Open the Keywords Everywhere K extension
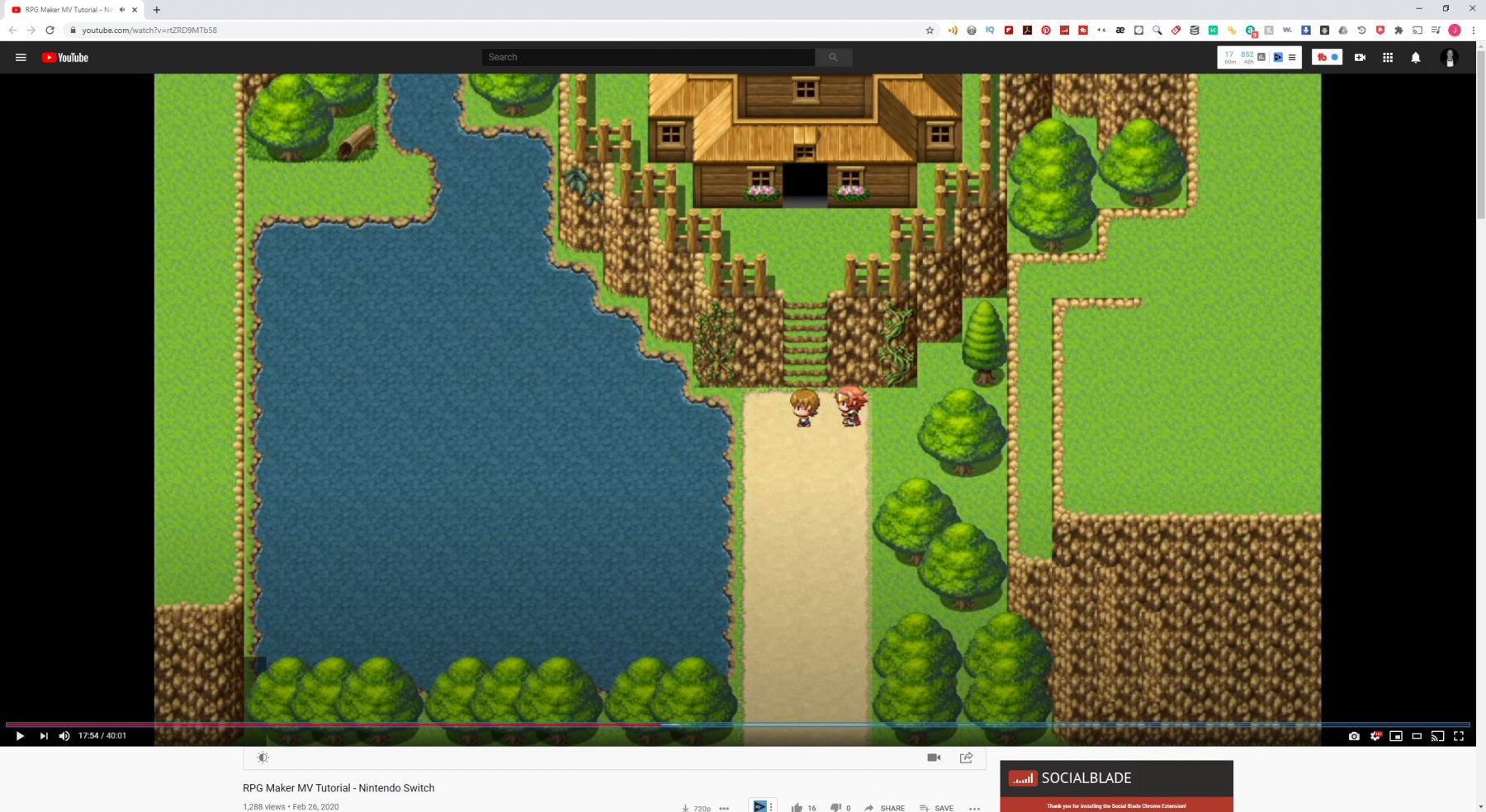Image resolution: width=1486 pixels, height=812 pixels. [1213, 30]
